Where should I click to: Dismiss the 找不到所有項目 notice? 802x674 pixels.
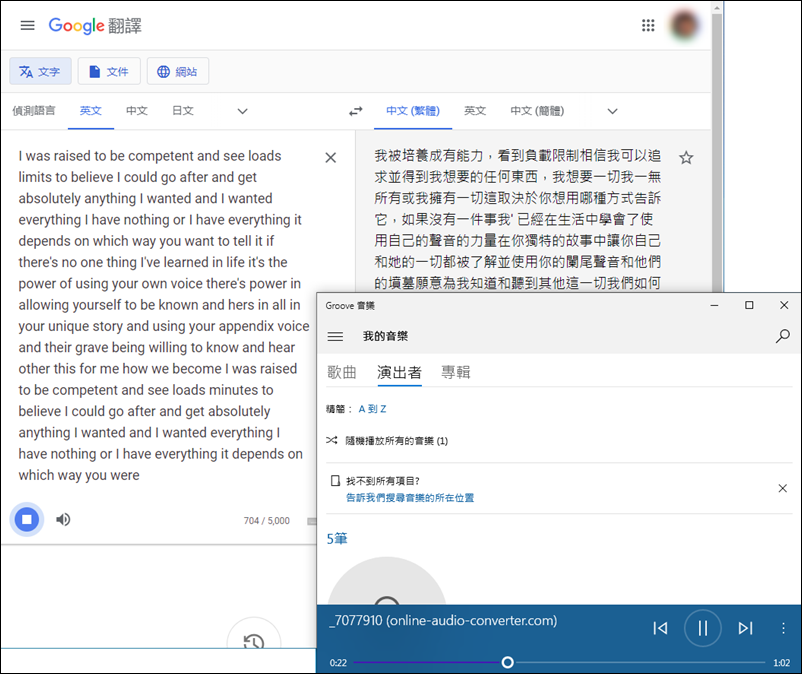tap(783, 488)
